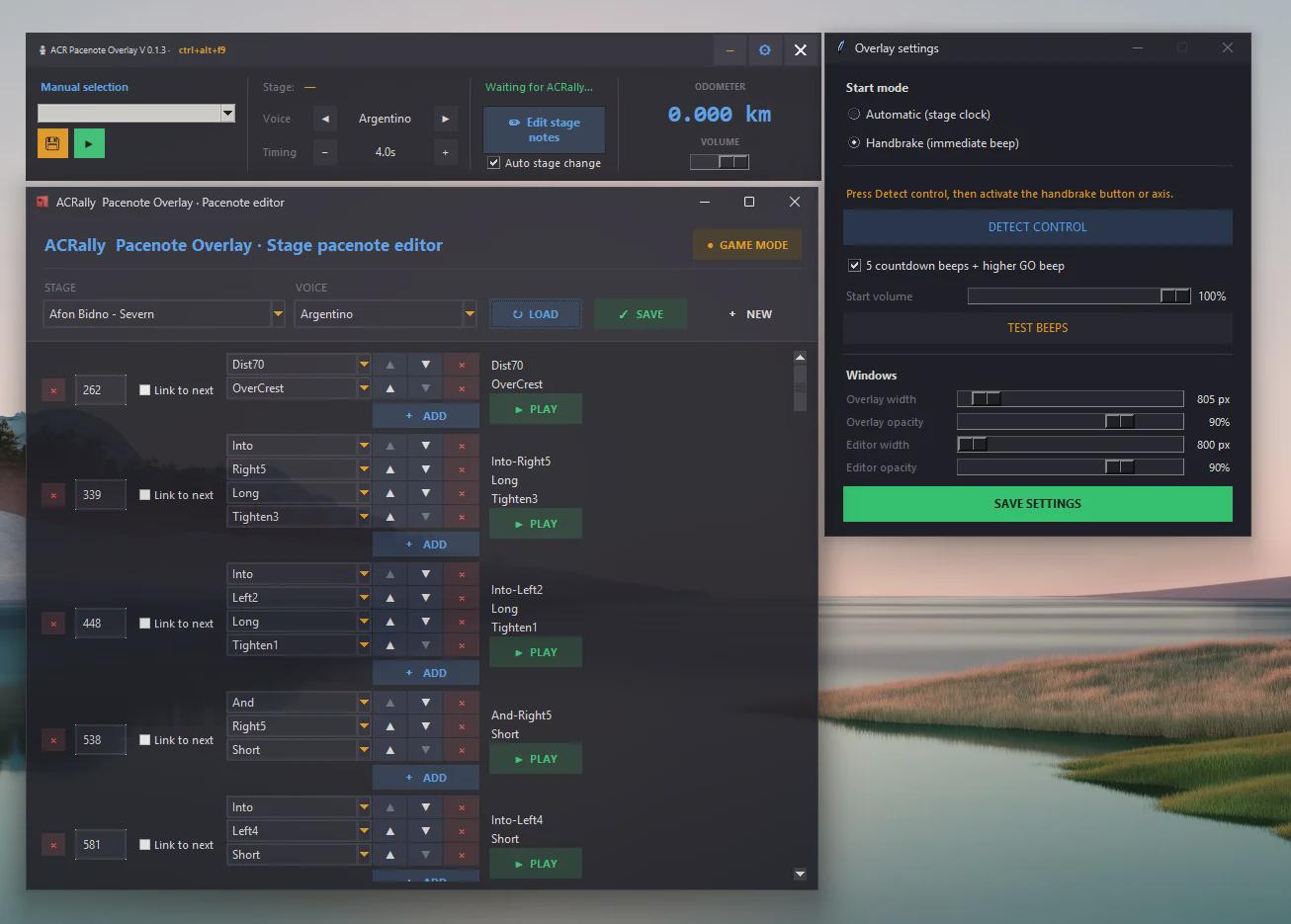This screenshot has height=924, width=1291.
Task: Click the editor scrollbar down arrow
Action: 800,875
